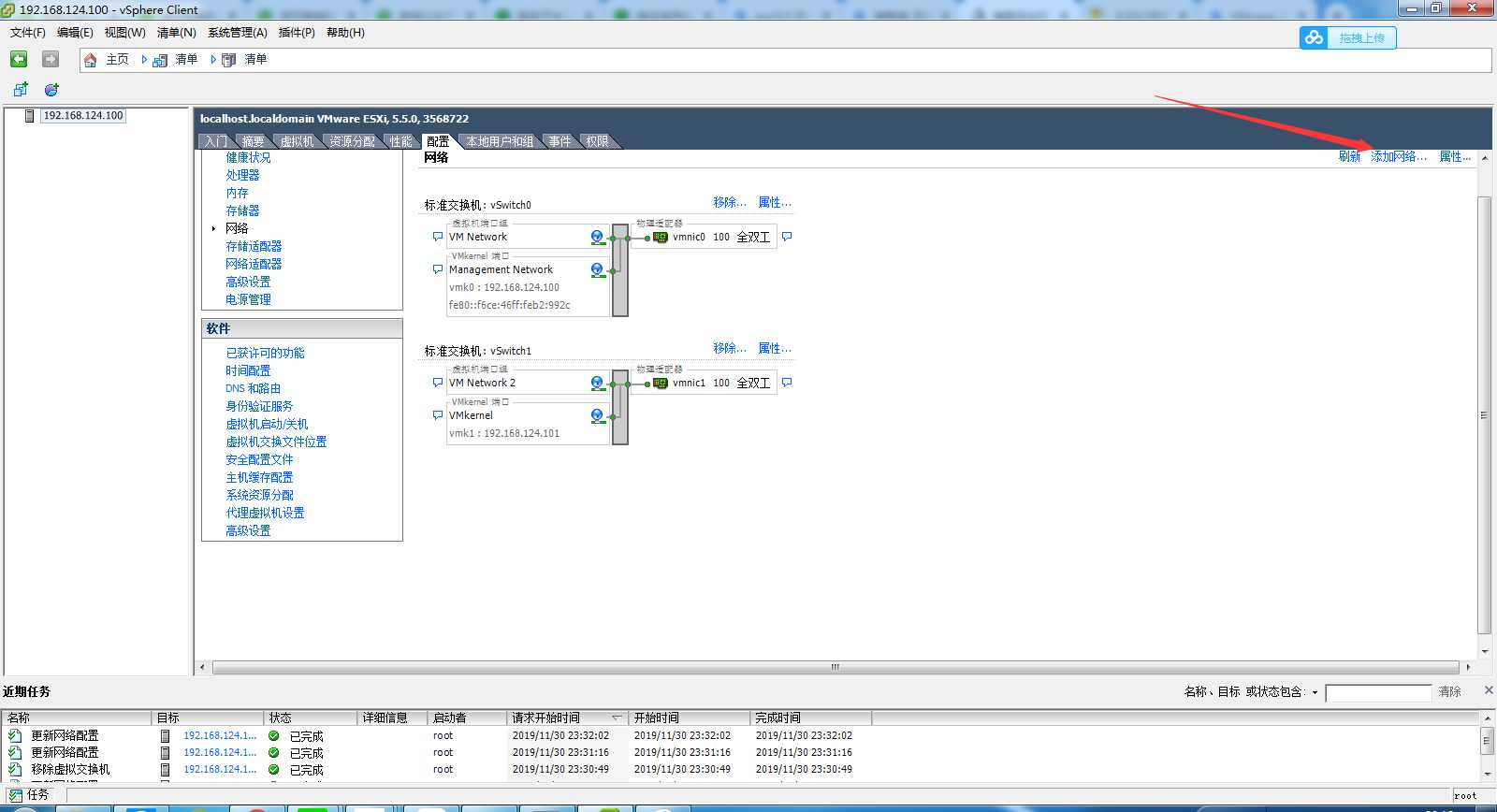Click 移除... for vSwitch0

[x=730, y=202]
